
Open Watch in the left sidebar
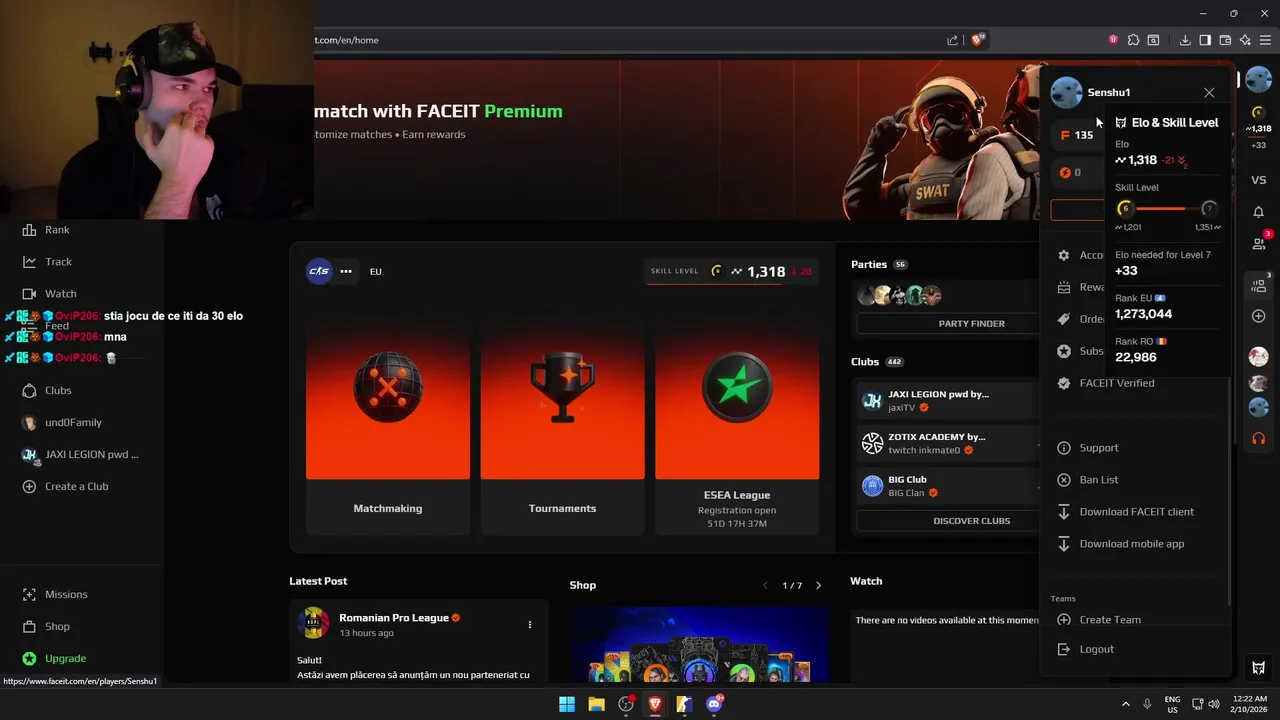point(48,294)
